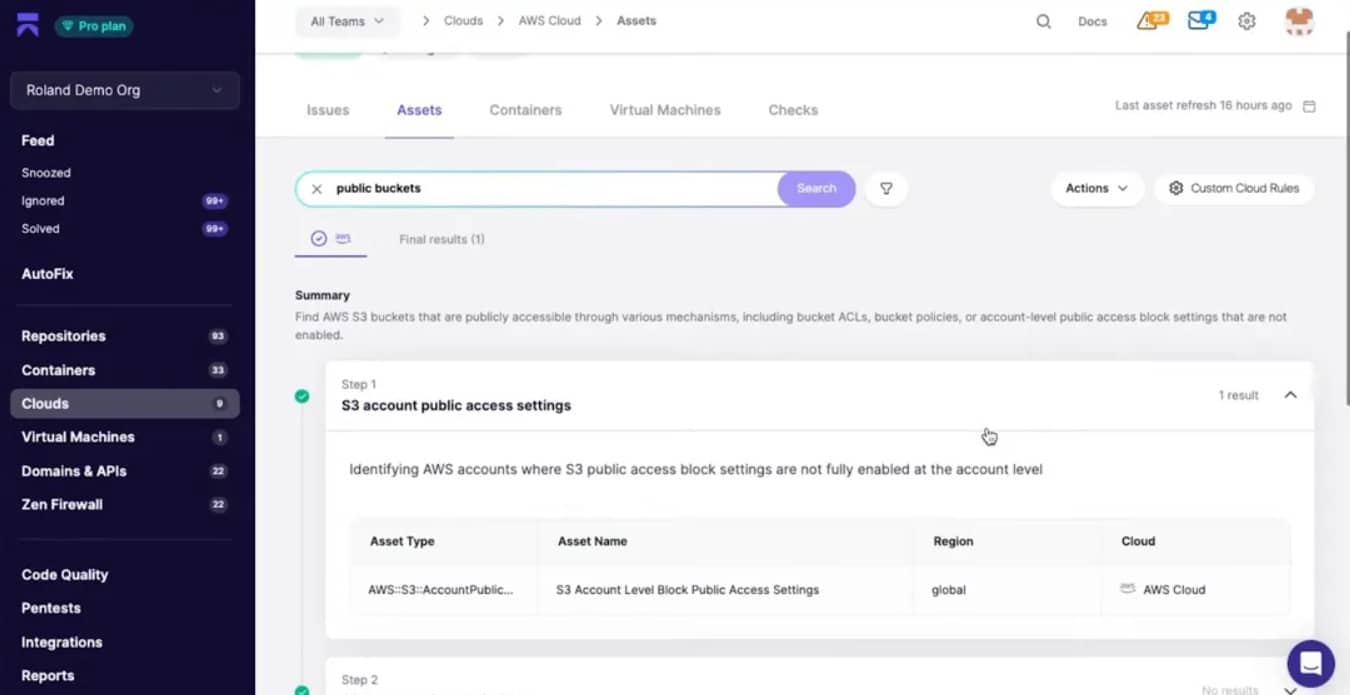Viewport: 1350px width, 695px height.
Task: Select the Final results (1) tab
Action: coord(442,239)
